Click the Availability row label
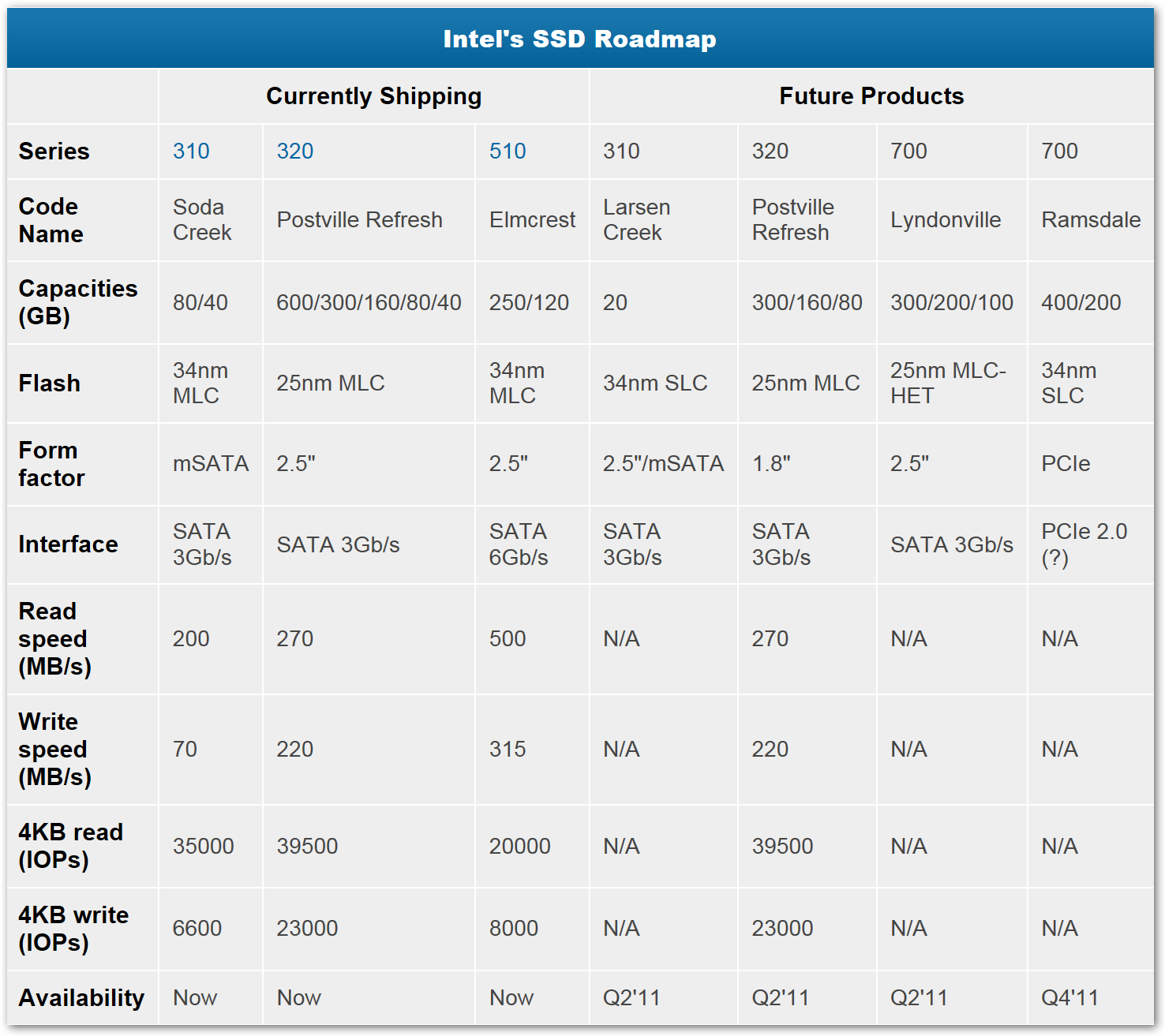 [x=81, y=998]
